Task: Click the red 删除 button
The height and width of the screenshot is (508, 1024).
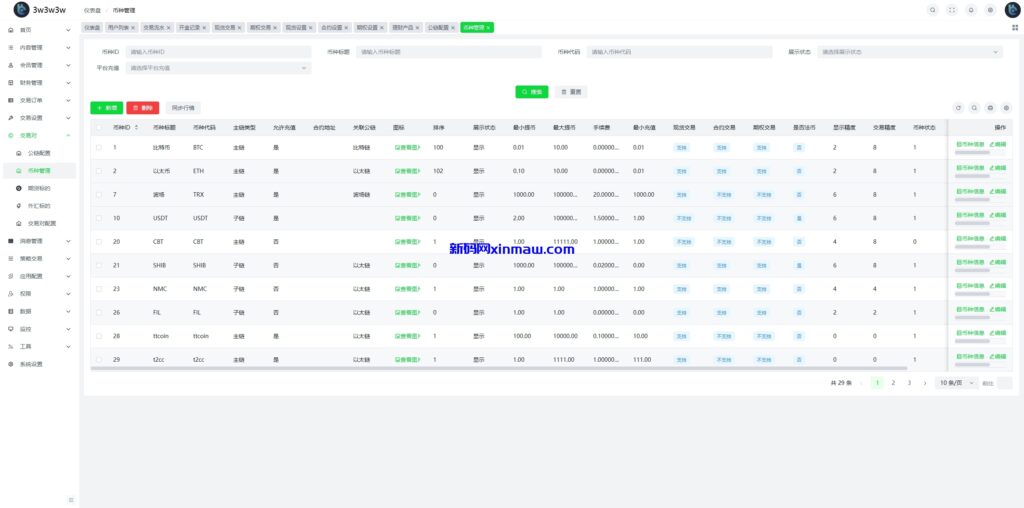Action: point(142,107)
